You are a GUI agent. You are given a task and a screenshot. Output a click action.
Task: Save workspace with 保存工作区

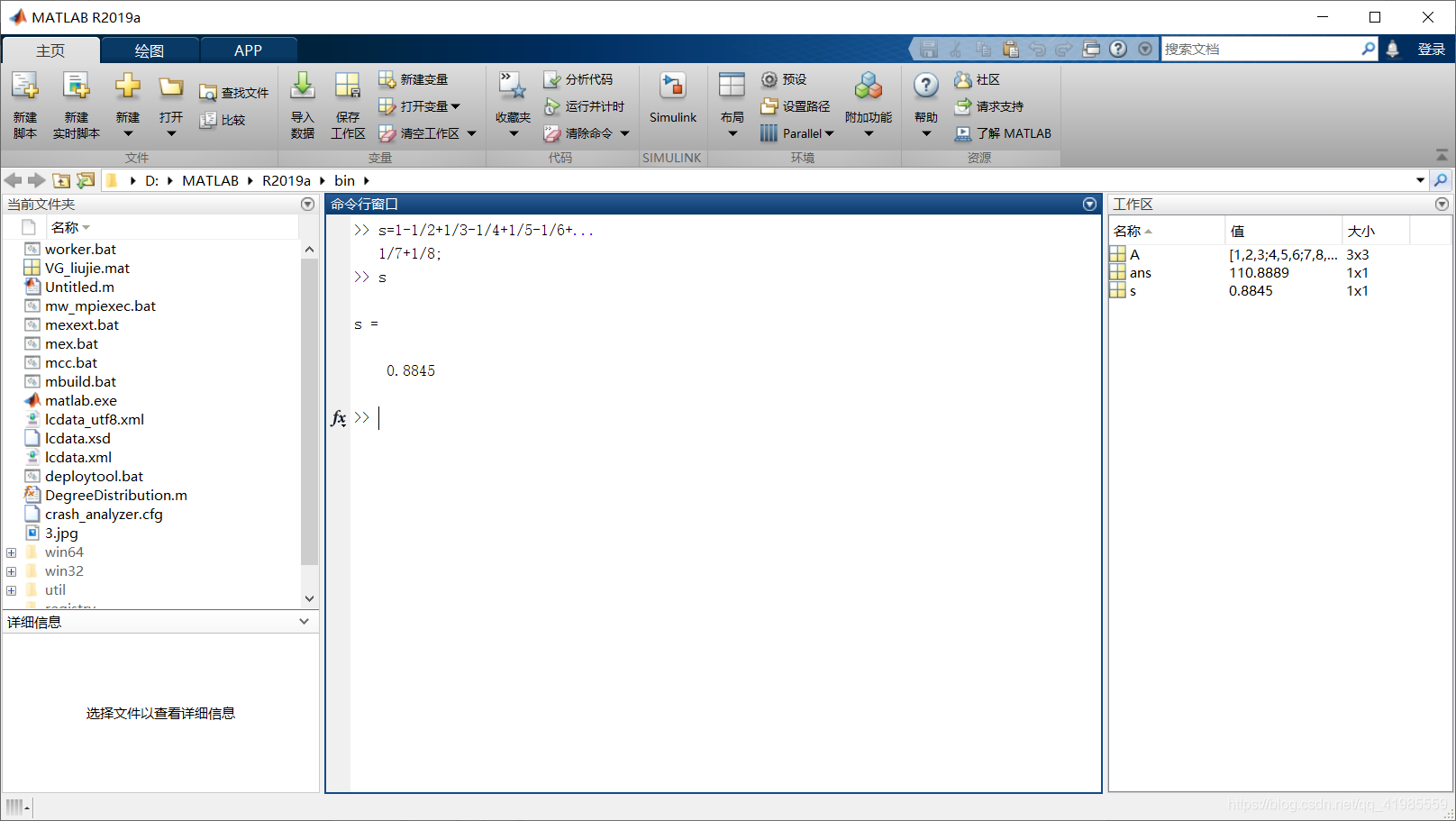[348, 105]
